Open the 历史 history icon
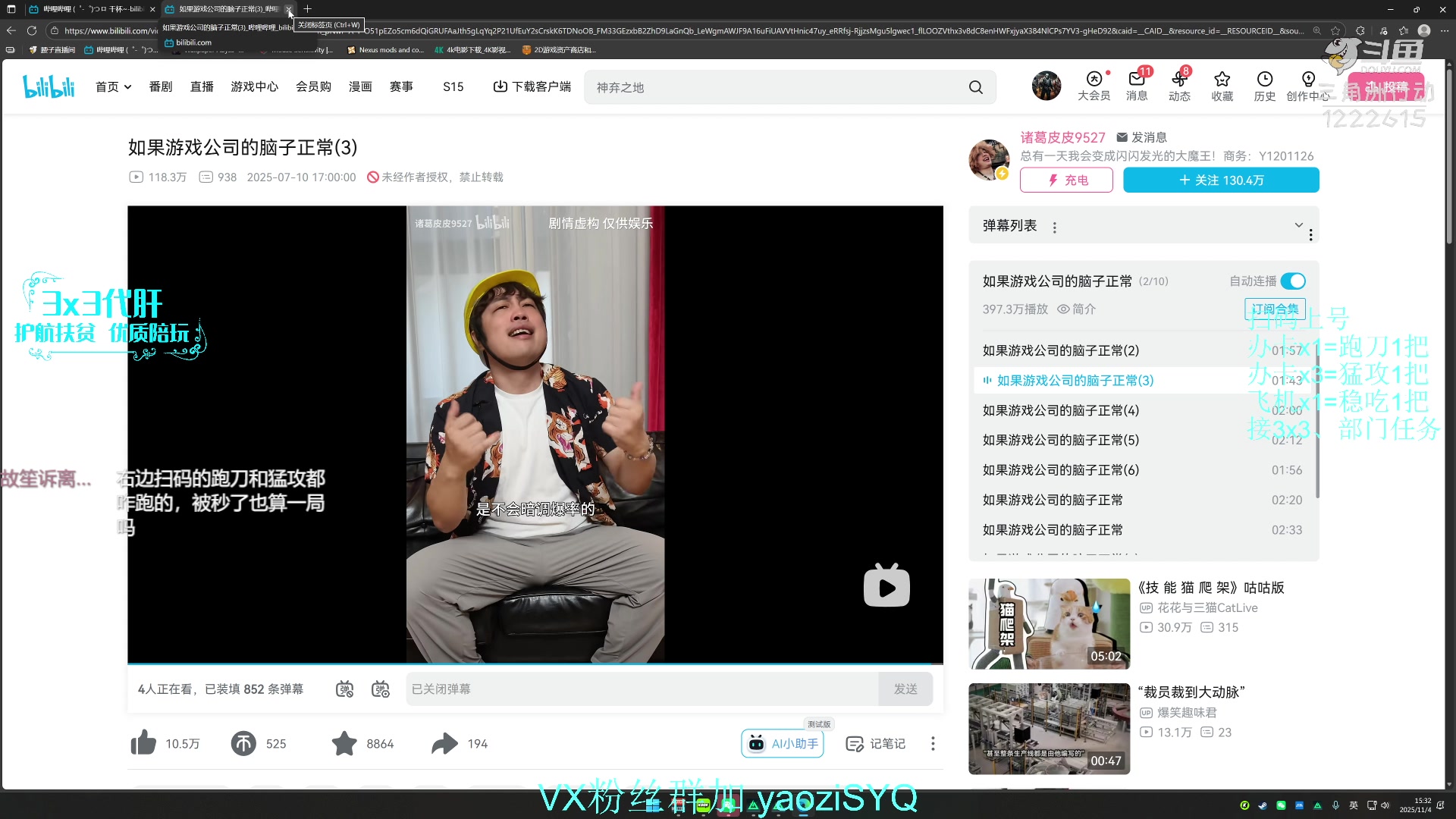Viewport: 1456px width, 819px height. [1264, 86]
